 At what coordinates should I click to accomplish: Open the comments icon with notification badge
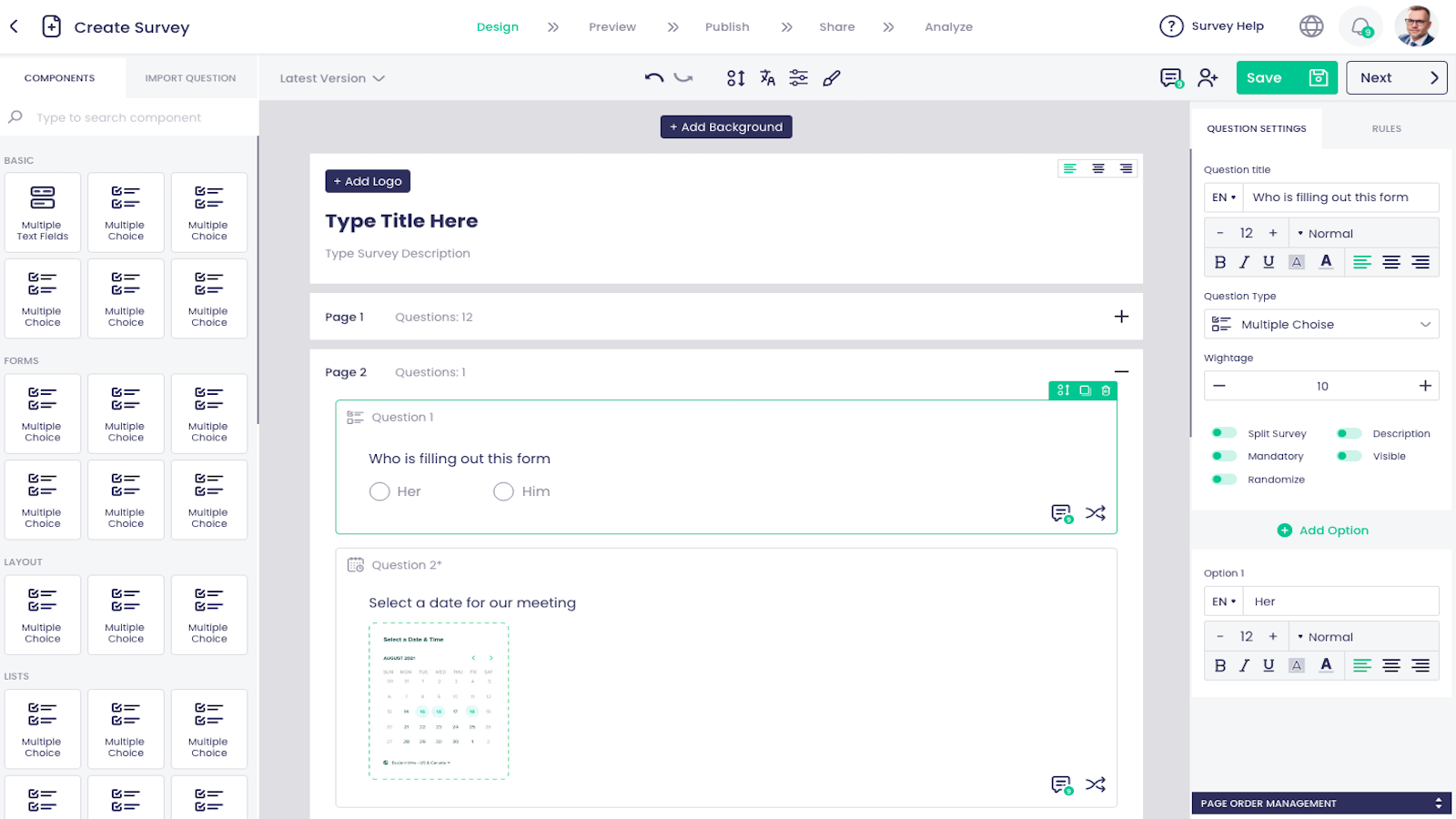1170,78
